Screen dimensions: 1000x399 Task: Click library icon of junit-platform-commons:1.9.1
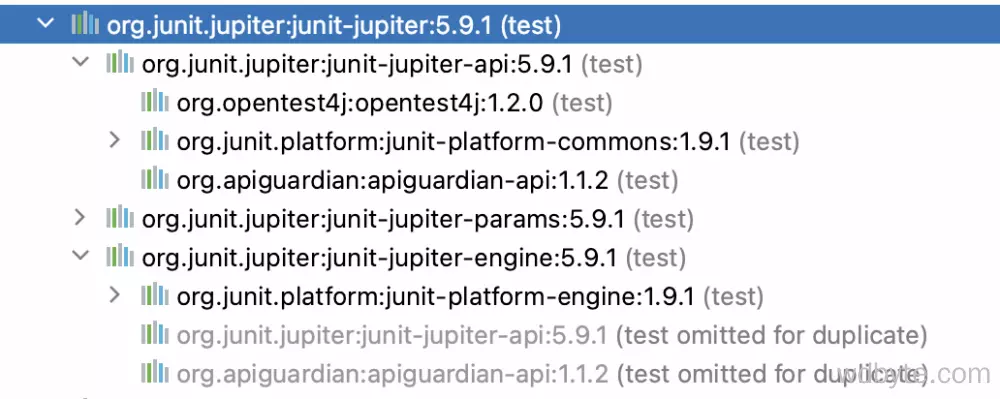(155, 140)
